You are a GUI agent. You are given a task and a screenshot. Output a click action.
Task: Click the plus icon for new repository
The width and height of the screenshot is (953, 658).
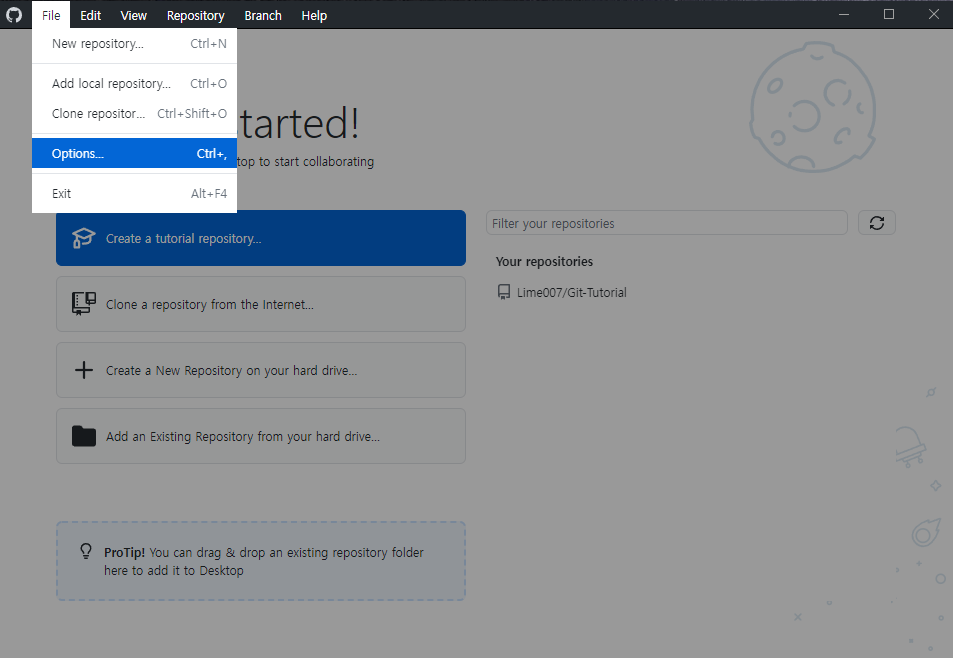[84, 370]
